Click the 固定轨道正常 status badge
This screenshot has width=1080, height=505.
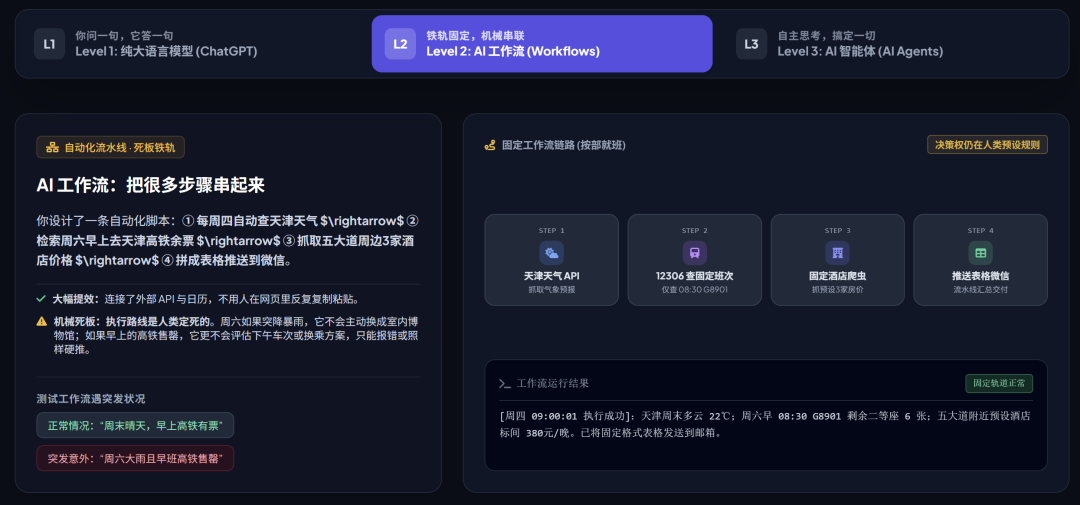pyautogui.click(x=999, y=384)
